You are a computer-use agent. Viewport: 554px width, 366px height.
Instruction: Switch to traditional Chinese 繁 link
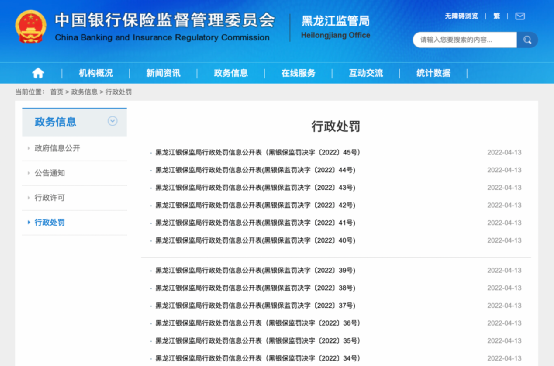point(496,16)
